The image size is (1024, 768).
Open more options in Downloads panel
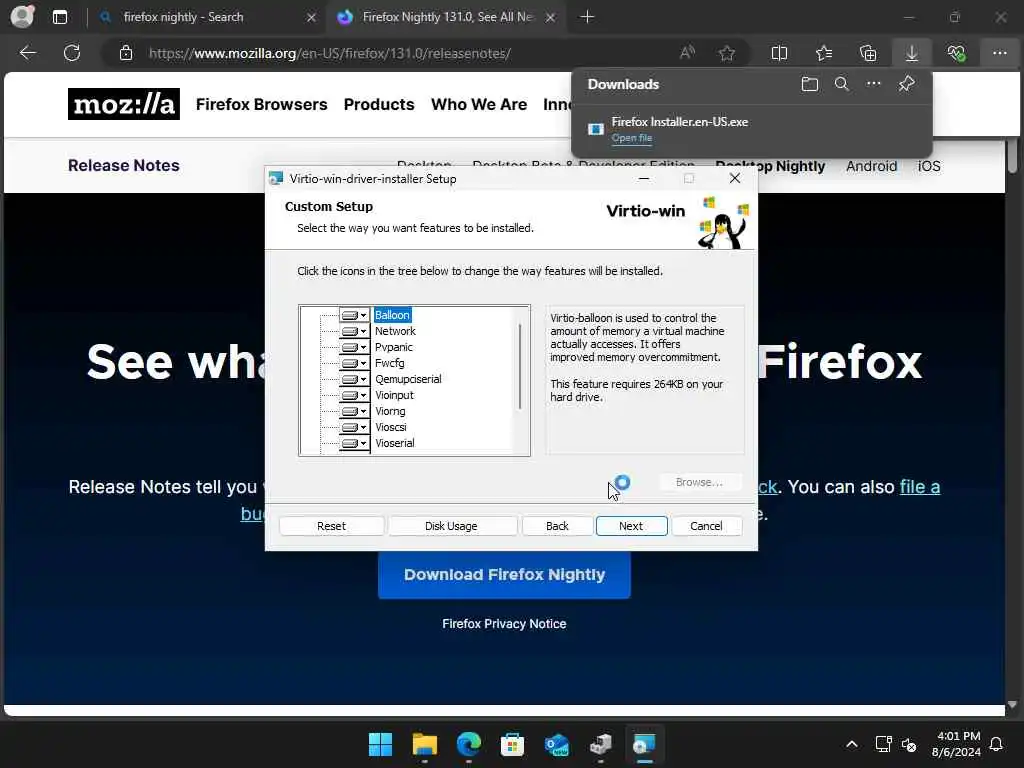coord(874,84)
